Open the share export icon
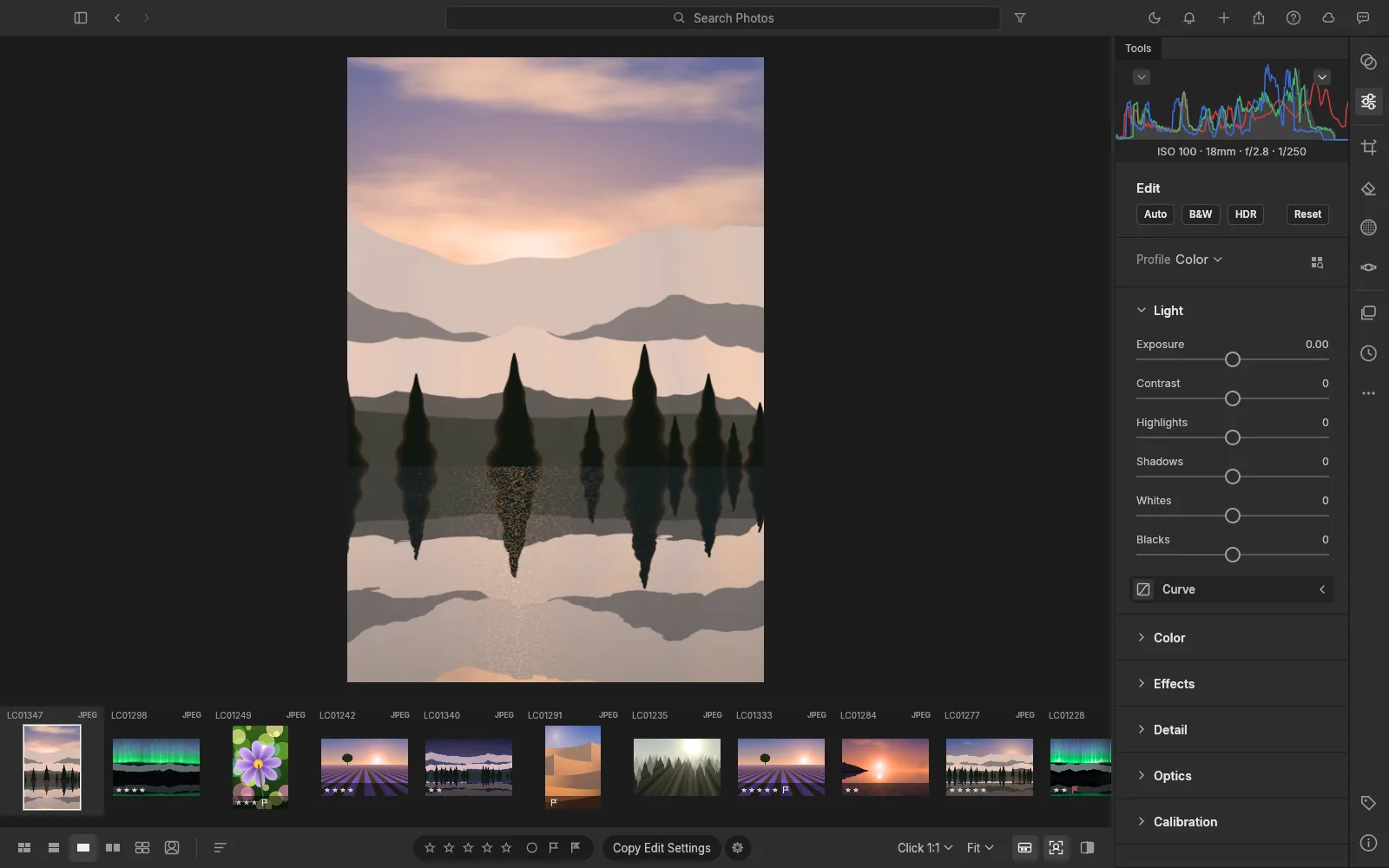Image resolution: width=1389 pixels, height=868 pixels. coord(1259,17)
